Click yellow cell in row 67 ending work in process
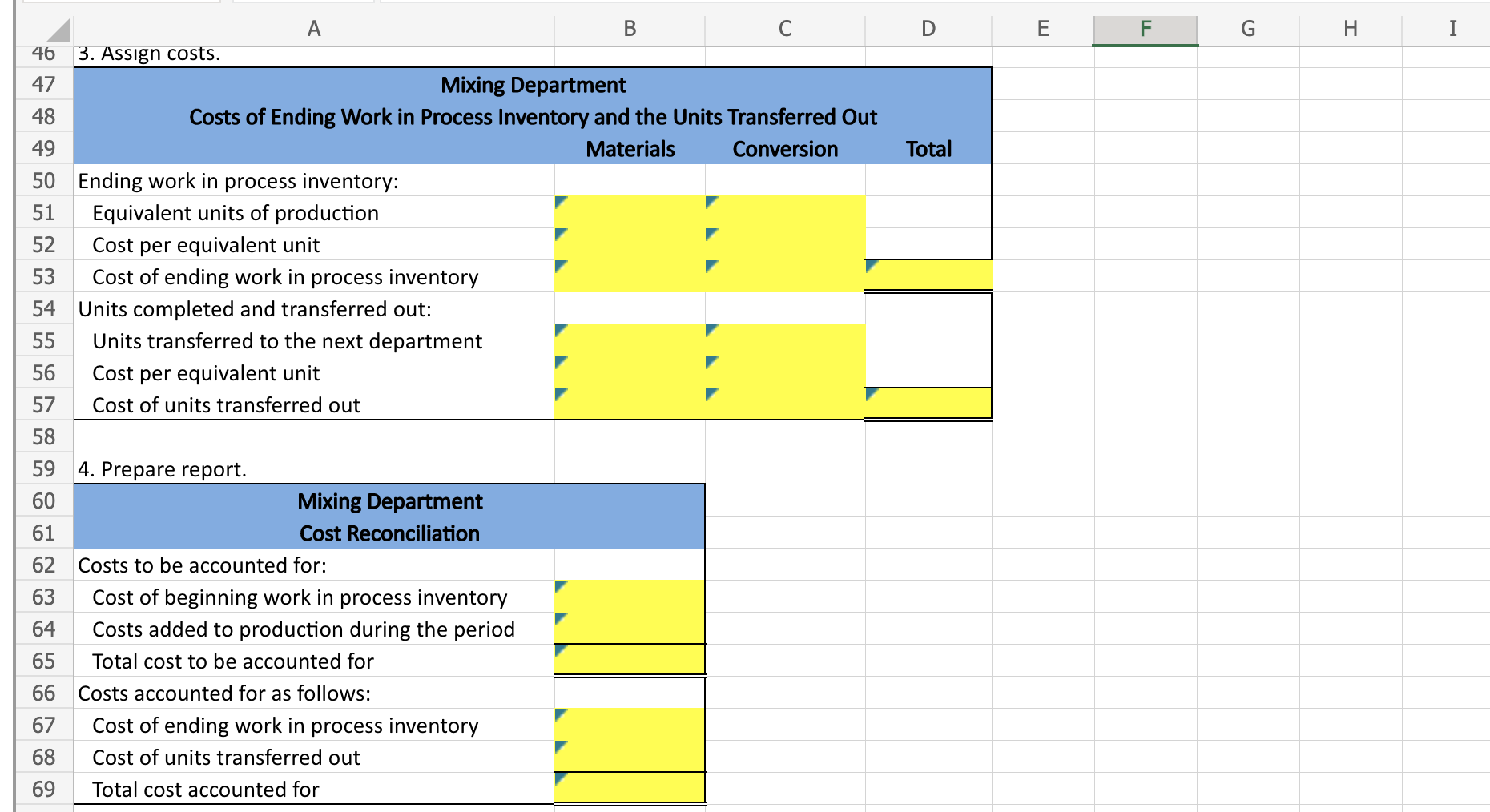The width and height of the screenshot is (1490, 812). pos(630,725)
